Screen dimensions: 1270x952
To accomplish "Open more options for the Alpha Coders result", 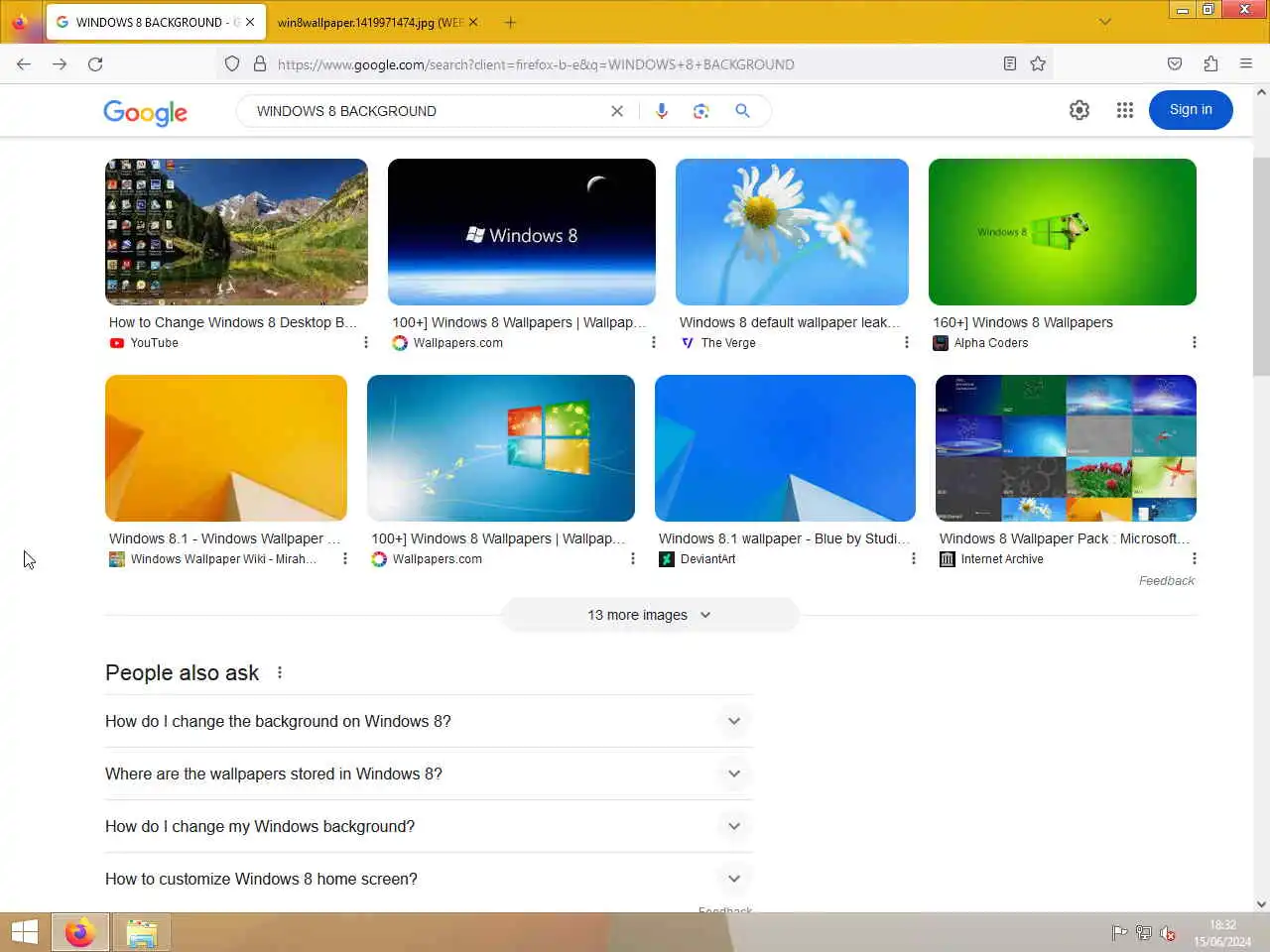I will [1194, 342].
